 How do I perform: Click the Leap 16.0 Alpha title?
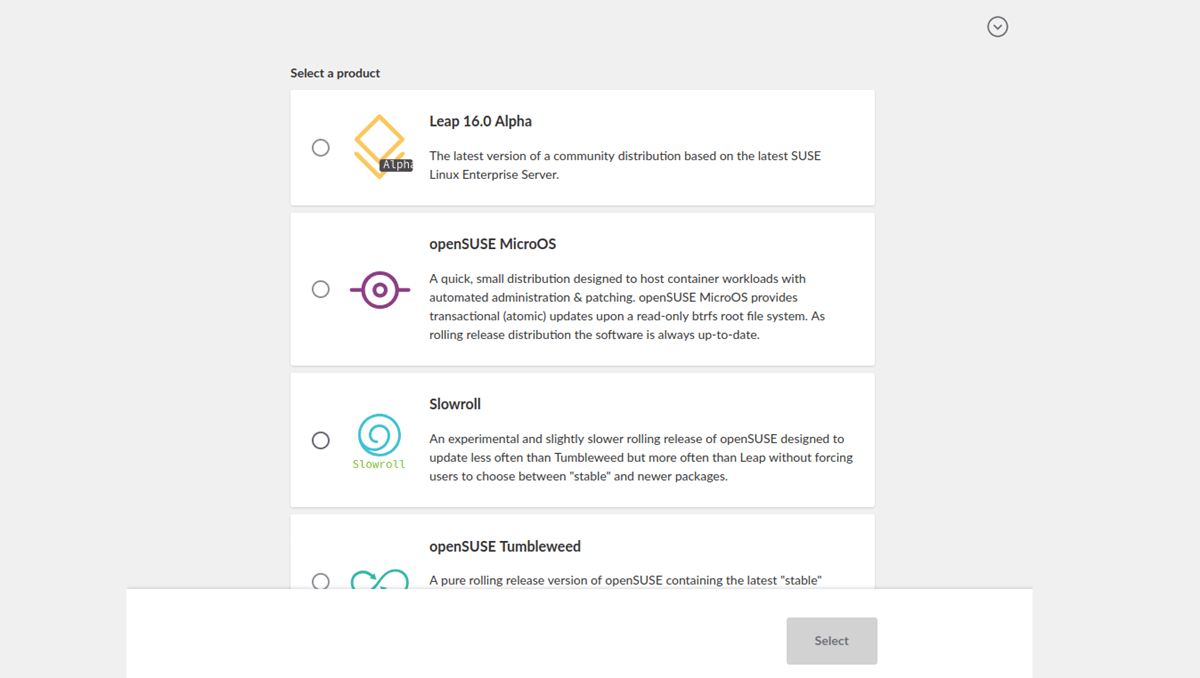481,121
